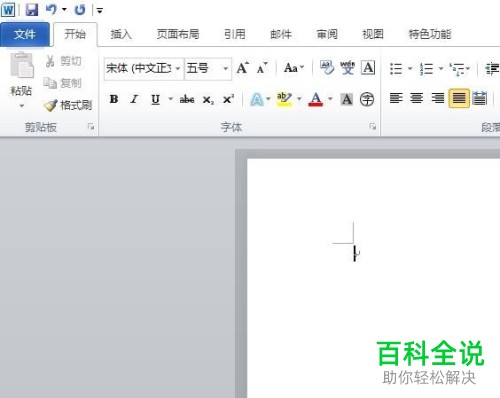This screenshot has height=398, width=500.
Task: Switch to the 插入 (Insert) tab
Action: 121,34
